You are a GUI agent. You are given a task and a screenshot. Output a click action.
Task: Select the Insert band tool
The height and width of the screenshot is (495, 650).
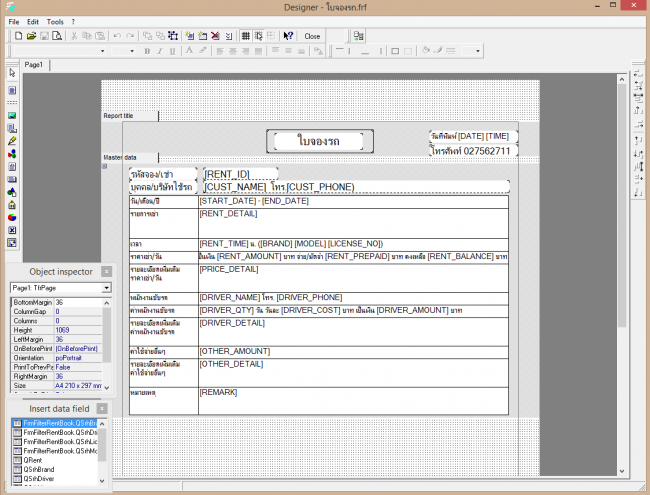click(x=12, y=103)
